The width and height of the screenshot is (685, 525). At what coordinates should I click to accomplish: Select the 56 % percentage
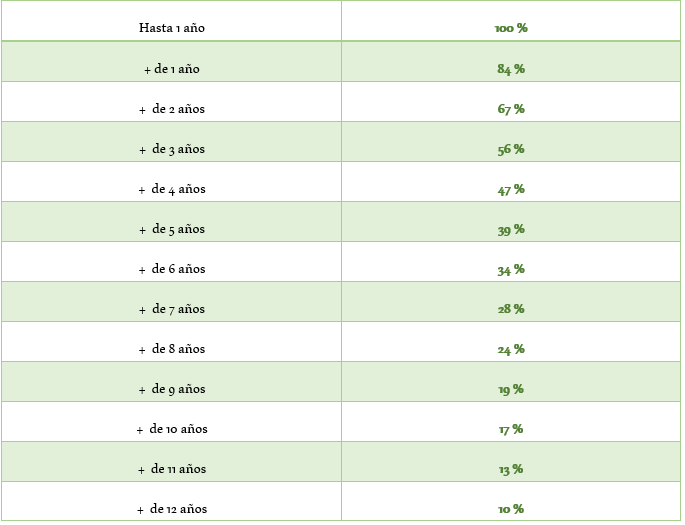pos(510,149)
